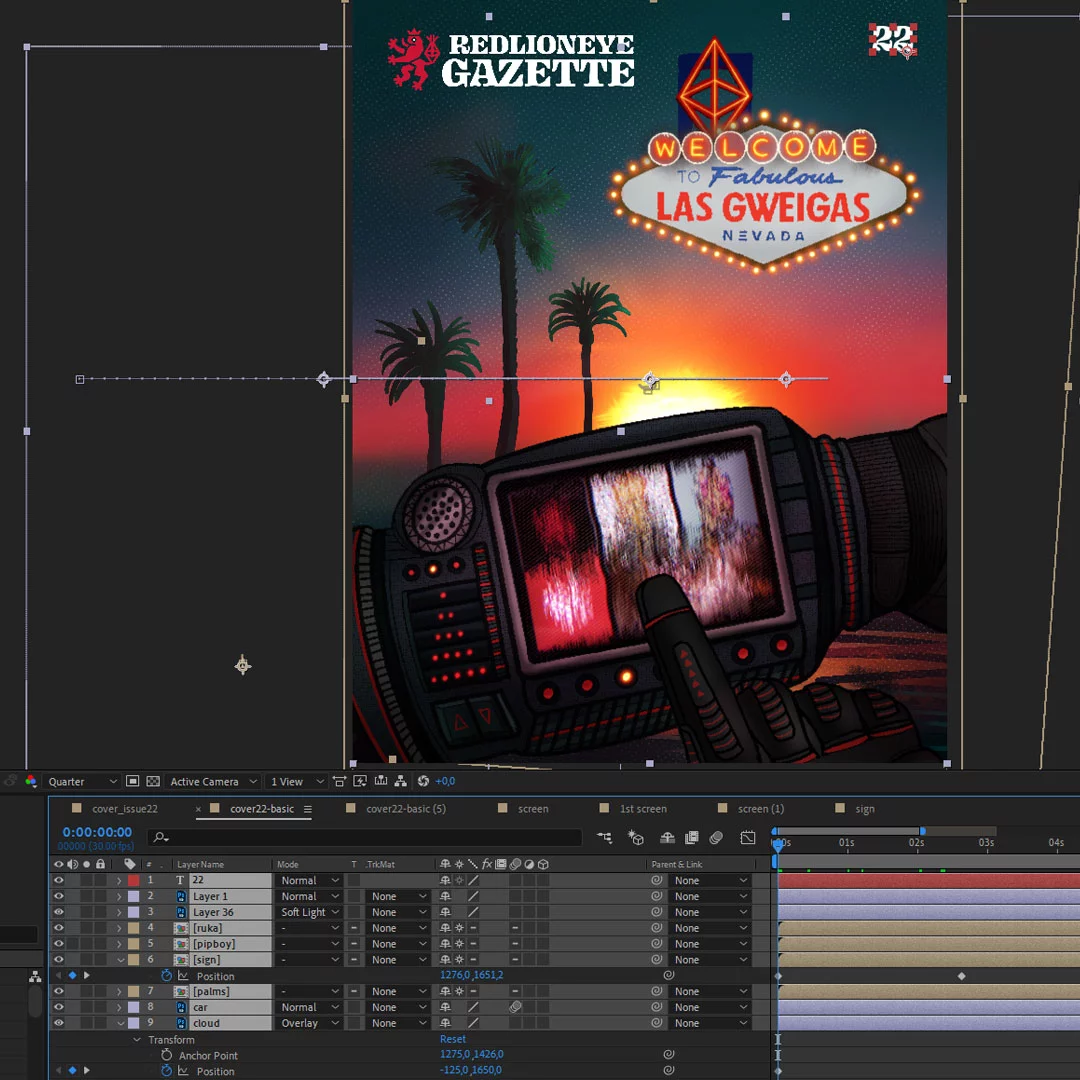This screenshot has width=1080, height=1080.
Task: Switch to the cover_issue22 tab
Action: click(125, 809)
